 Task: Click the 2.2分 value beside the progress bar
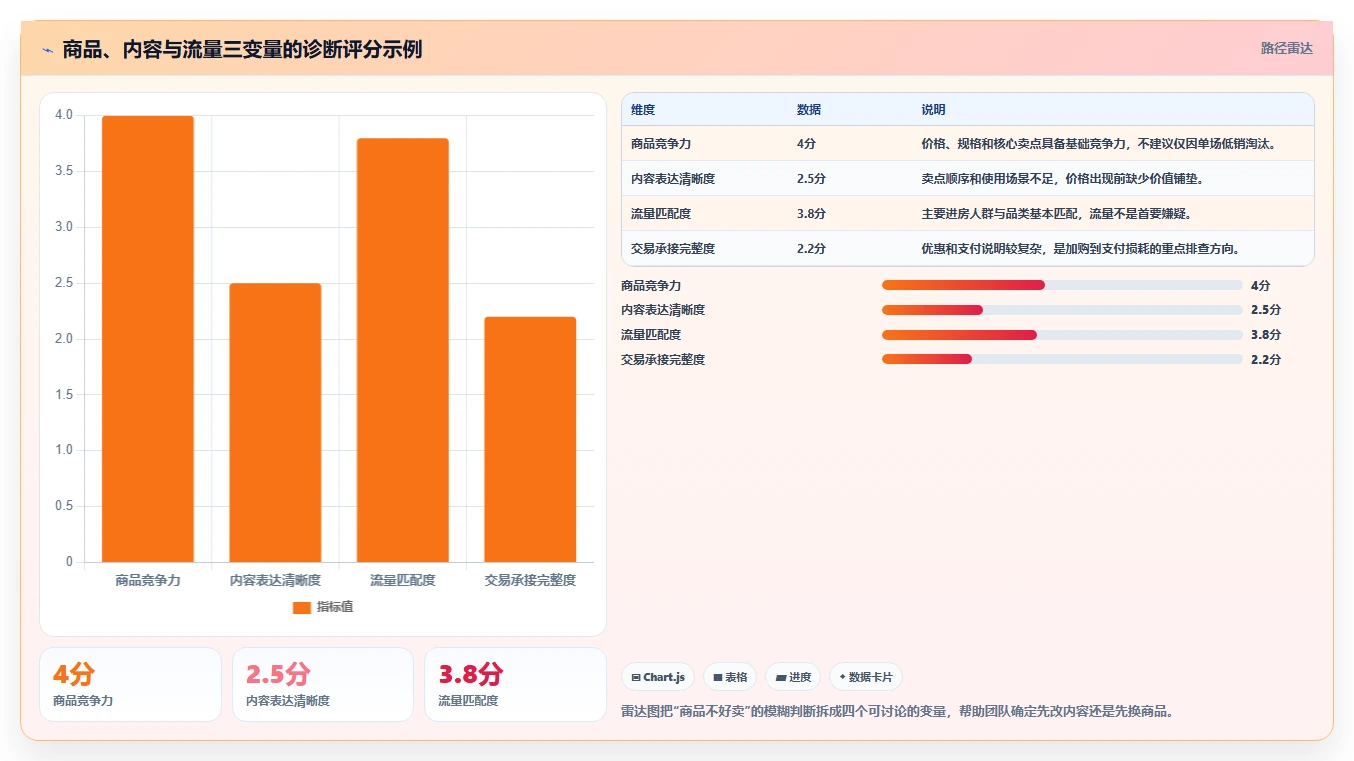point(1265,359)
